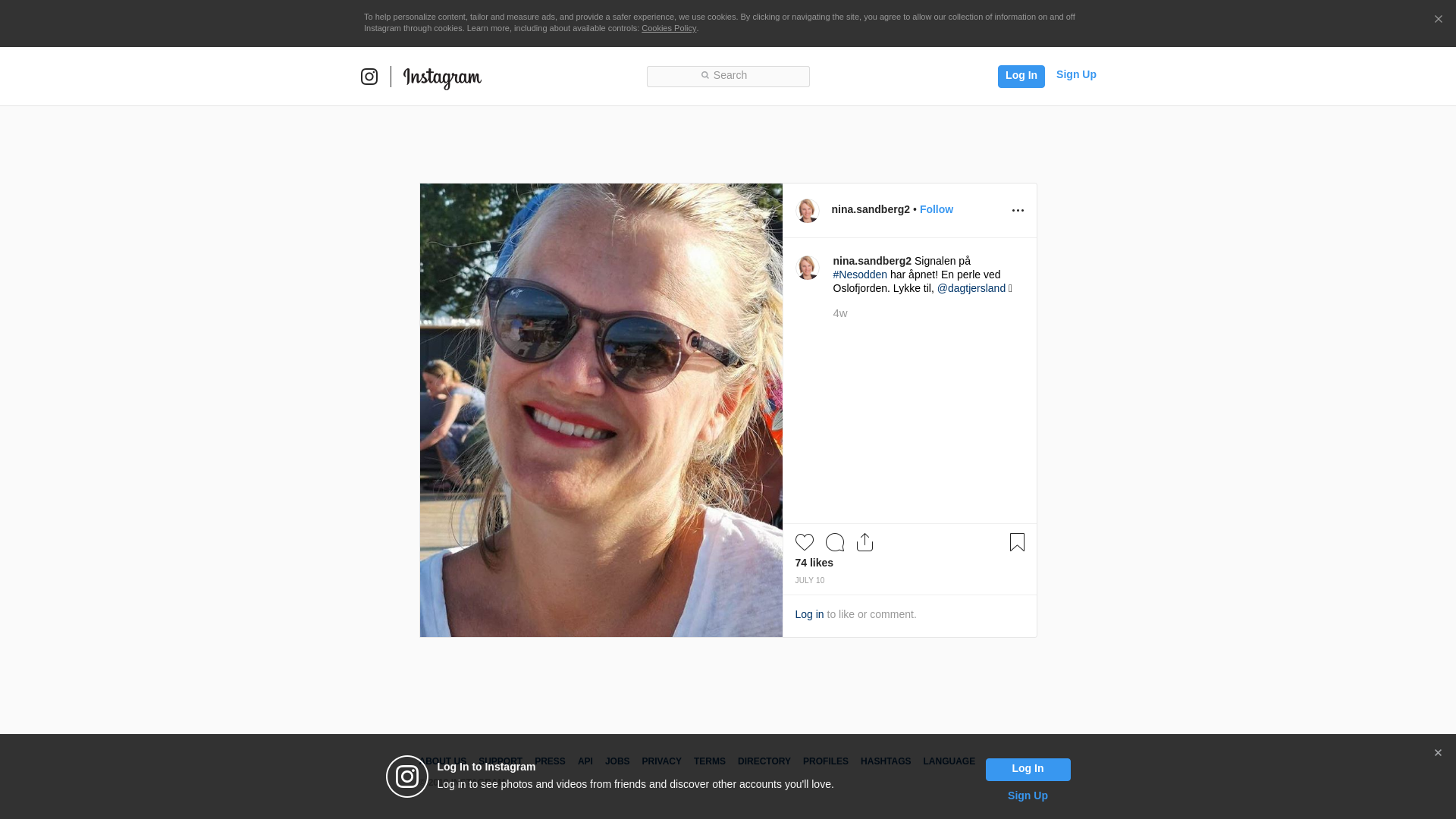1456x819 pixels.
Task: Click the JULY 10 date link
Action: [x=810, y=581]
